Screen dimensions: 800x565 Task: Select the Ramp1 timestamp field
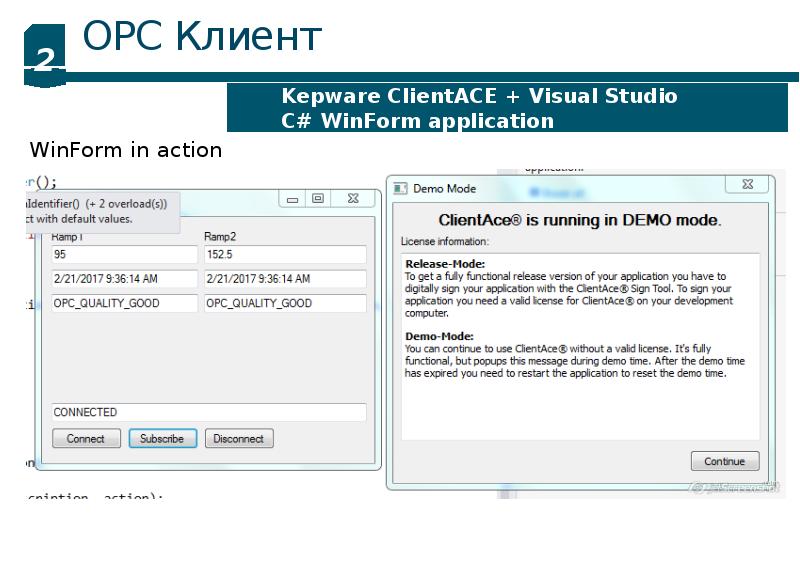pyautogui.click(x=124, y=279)
